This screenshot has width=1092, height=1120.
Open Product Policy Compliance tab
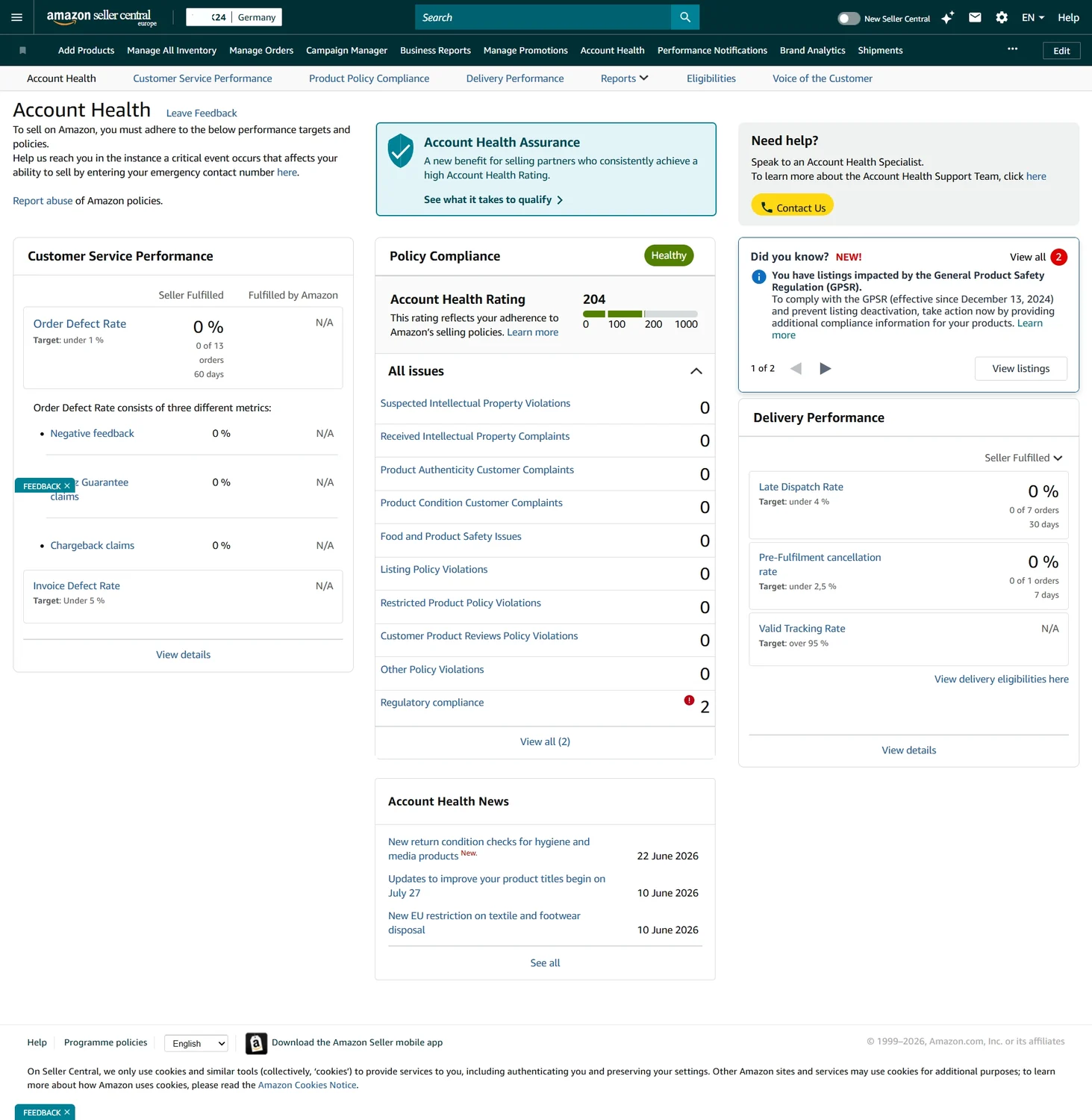369,78
